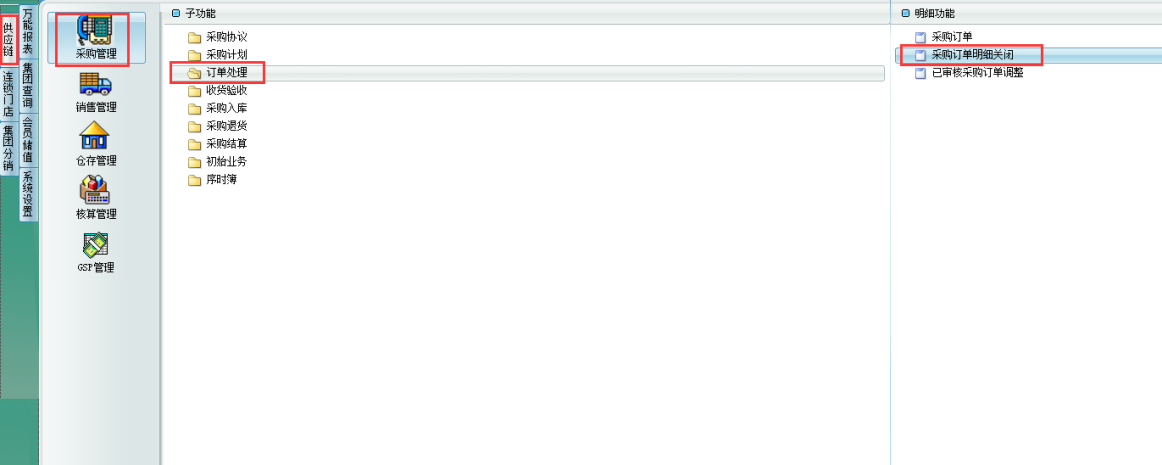Select the 序时簿 folder
1162x465 pixels.
point(211,179)
